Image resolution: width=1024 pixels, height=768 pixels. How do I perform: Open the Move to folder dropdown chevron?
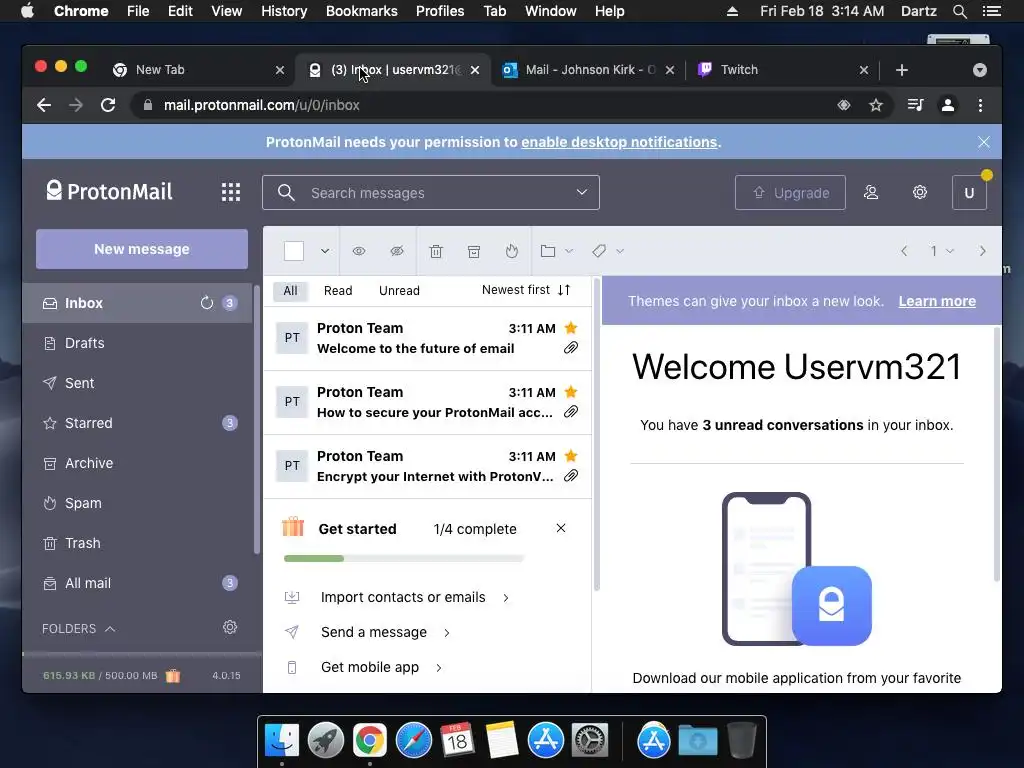569,251
